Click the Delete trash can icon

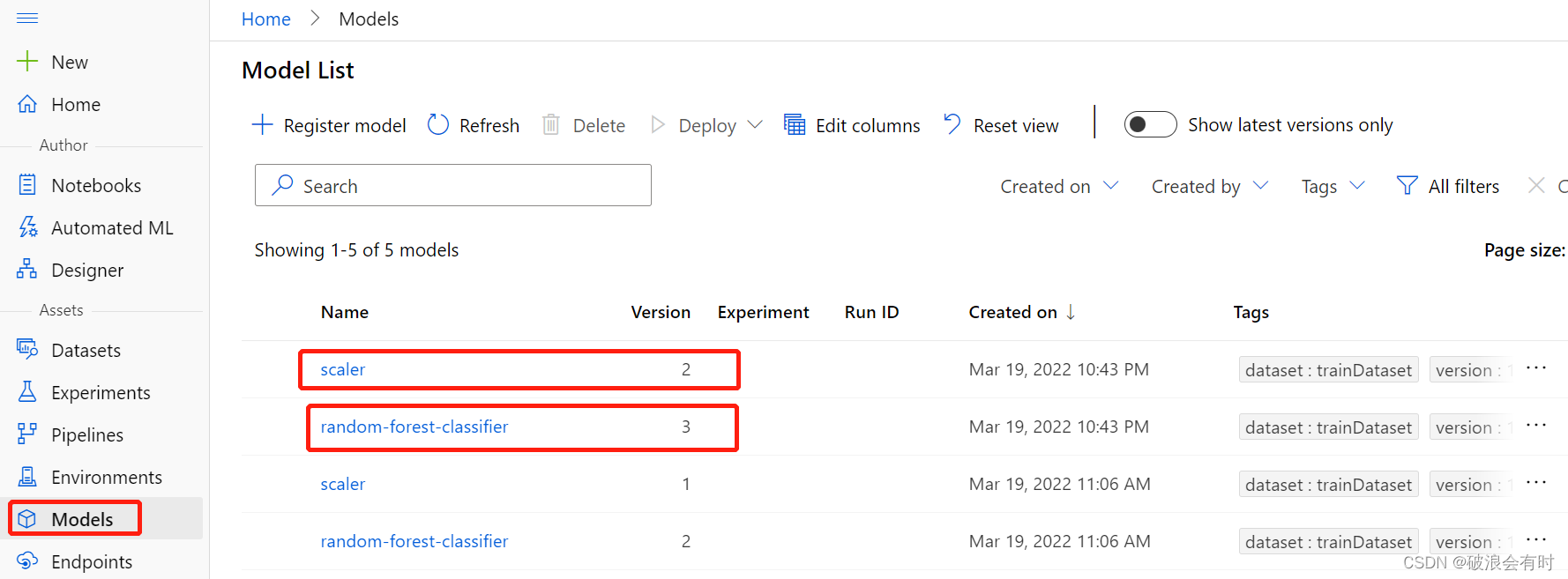[x=551, y=125]
